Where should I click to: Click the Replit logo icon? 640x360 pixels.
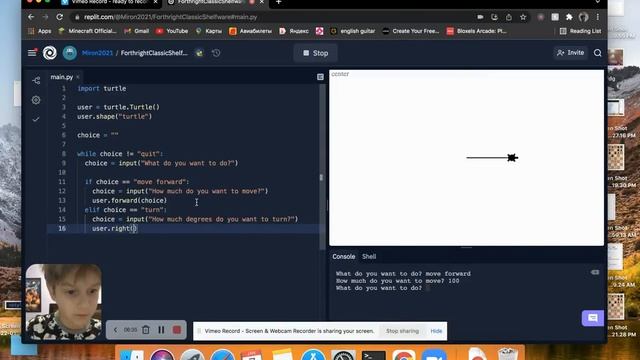[50, 53]
